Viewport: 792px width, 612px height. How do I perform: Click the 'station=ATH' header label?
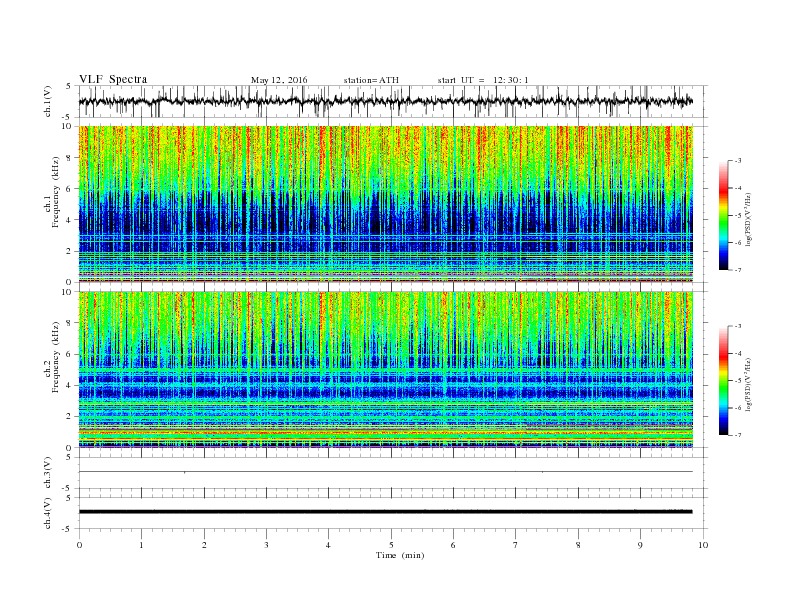click(371, 80)
